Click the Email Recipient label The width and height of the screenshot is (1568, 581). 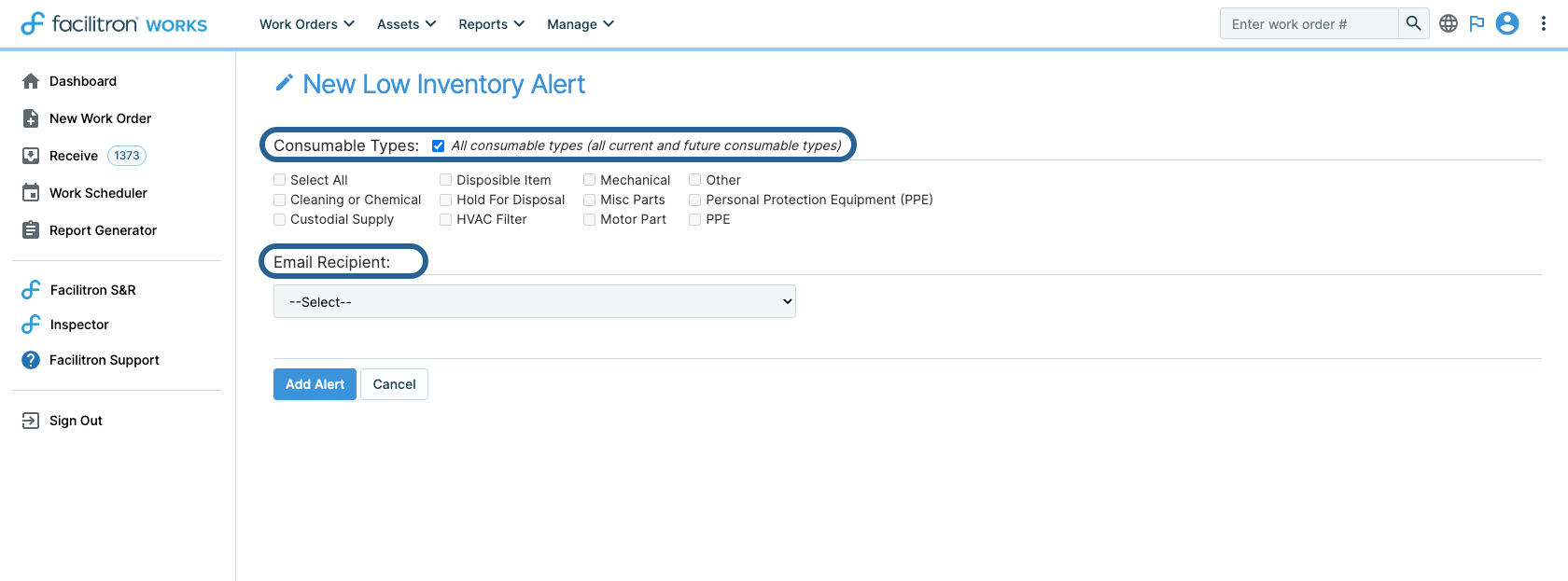point(331,262)
